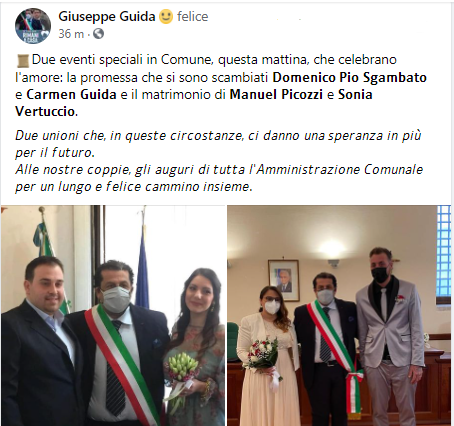Screen dimensions: 454x426
Task: Open the Giuseppe Guida name link
Action: coord(107,16)
